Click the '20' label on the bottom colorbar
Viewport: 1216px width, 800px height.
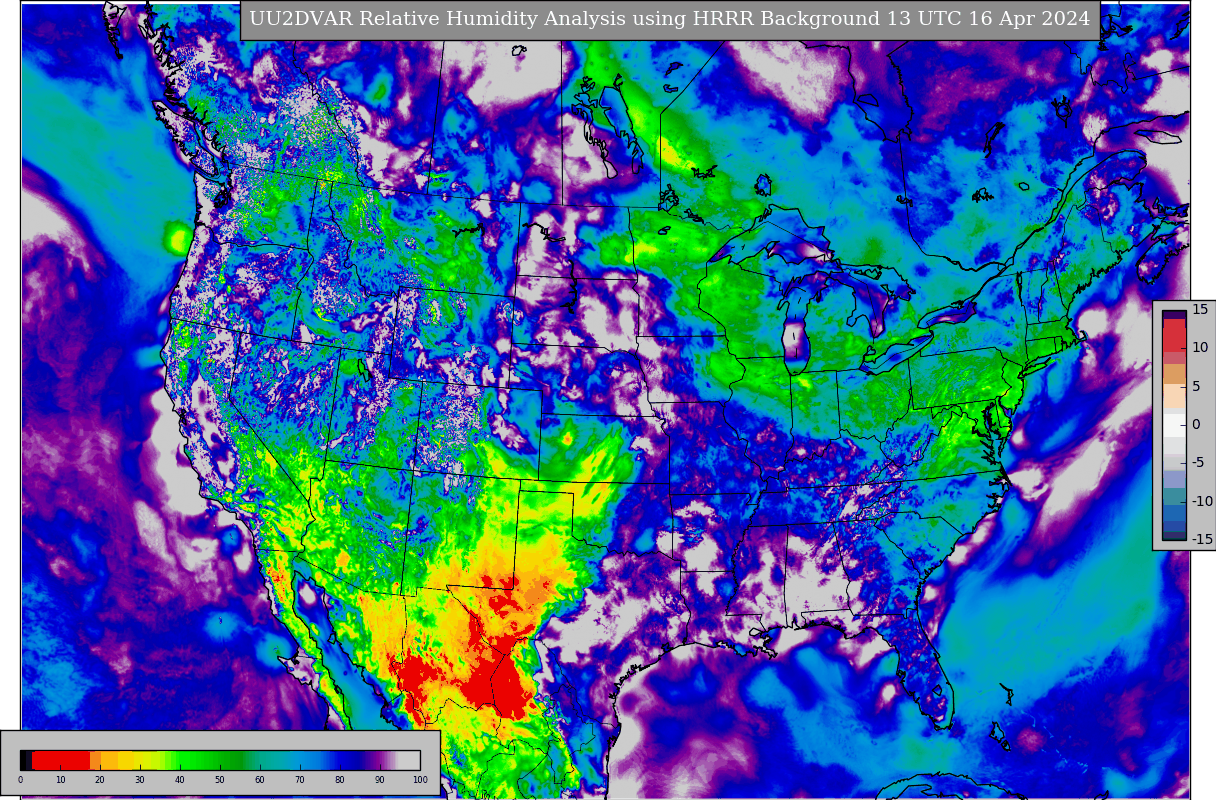[99, 780]
